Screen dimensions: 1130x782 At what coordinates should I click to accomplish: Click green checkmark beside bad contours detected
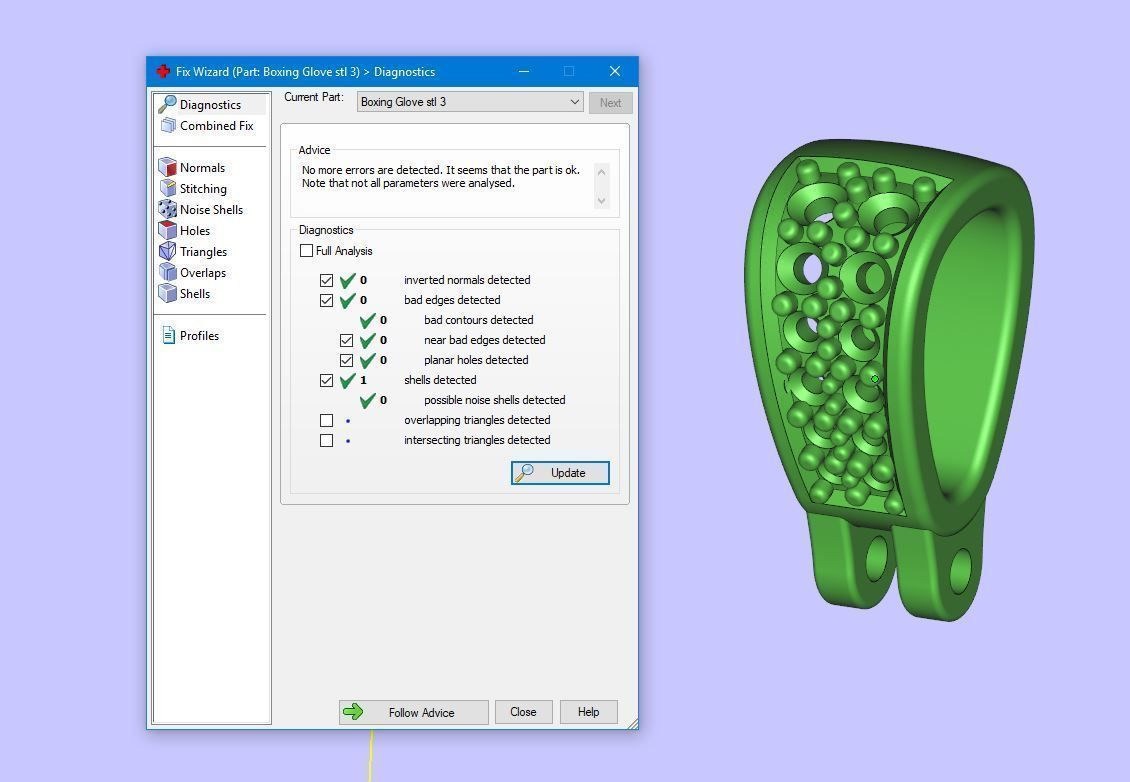pyautogui.click(x=368, y=320)
